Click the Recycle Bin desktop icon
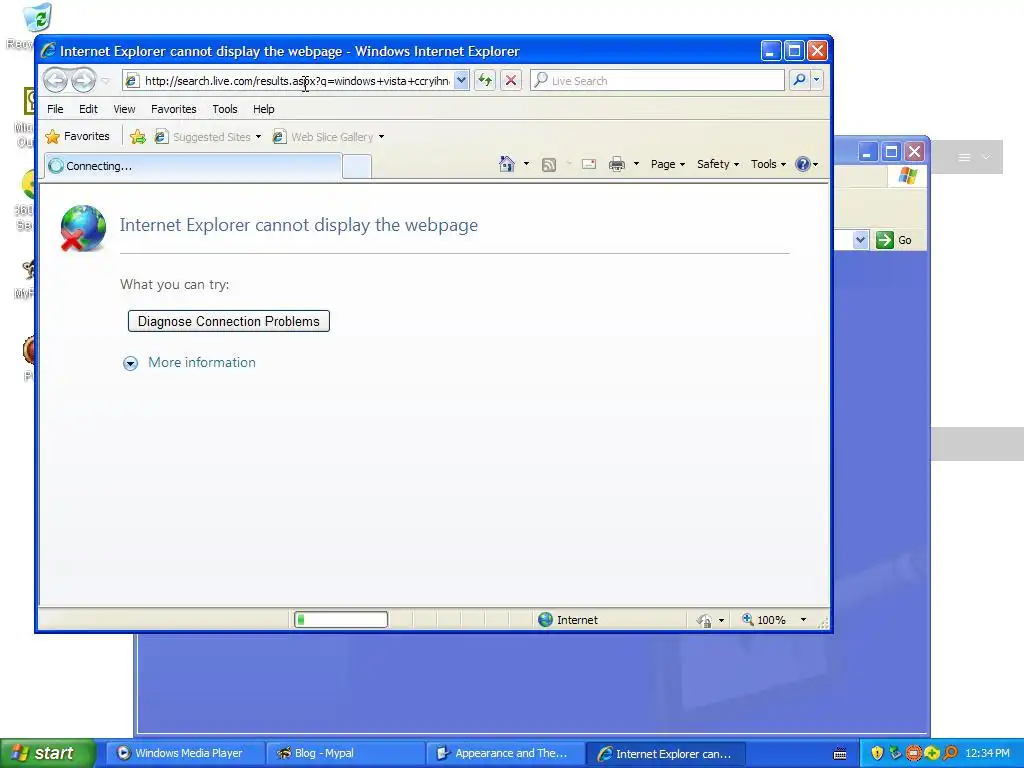The image size is (1024, 768). (37, 18)
